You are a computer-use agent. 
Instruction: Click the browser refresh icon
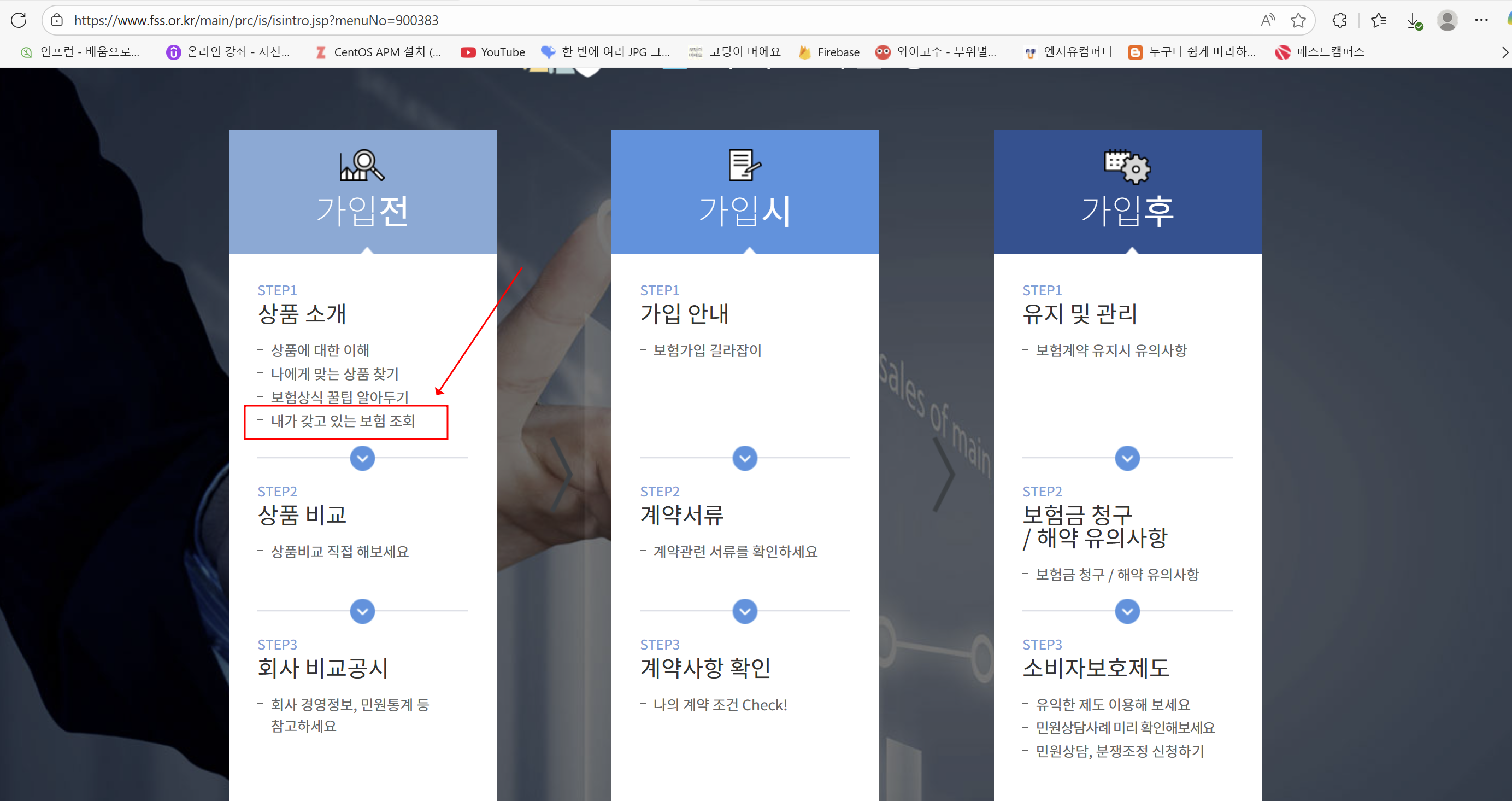(19, 20)
